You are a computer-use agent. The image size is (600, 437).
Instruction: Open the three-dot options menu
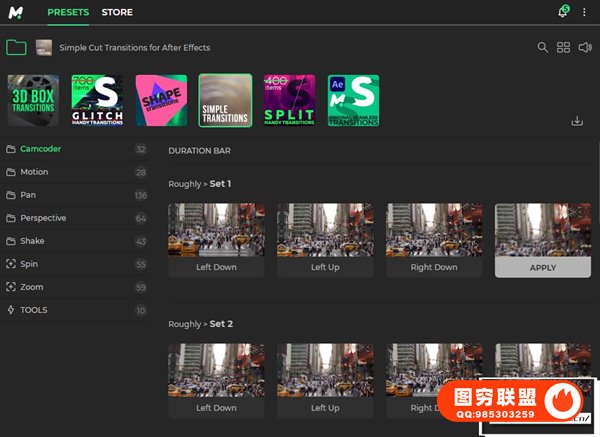[585, 12]
